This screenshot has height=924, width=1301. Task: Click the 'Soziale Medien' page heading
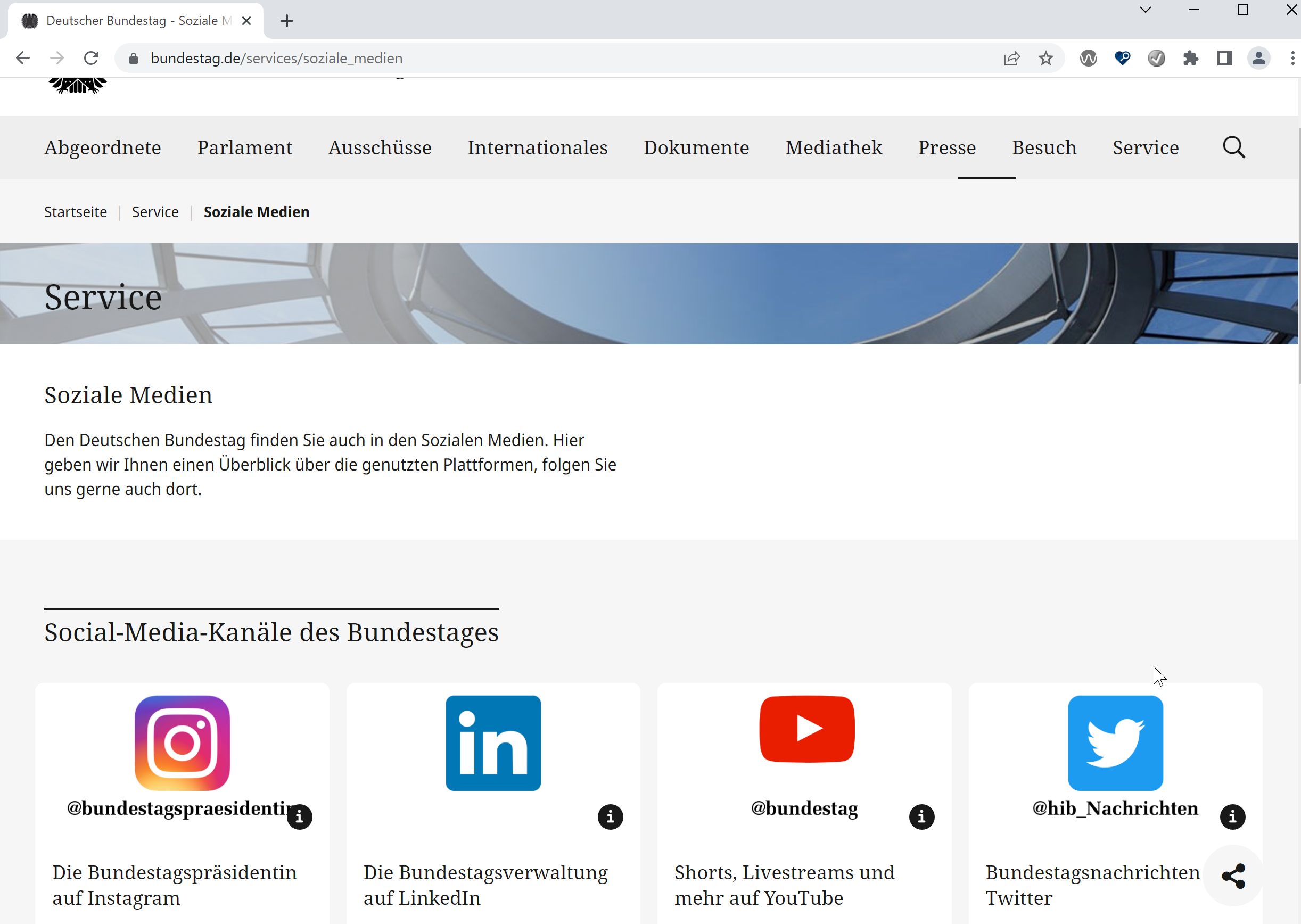point(129,395)
